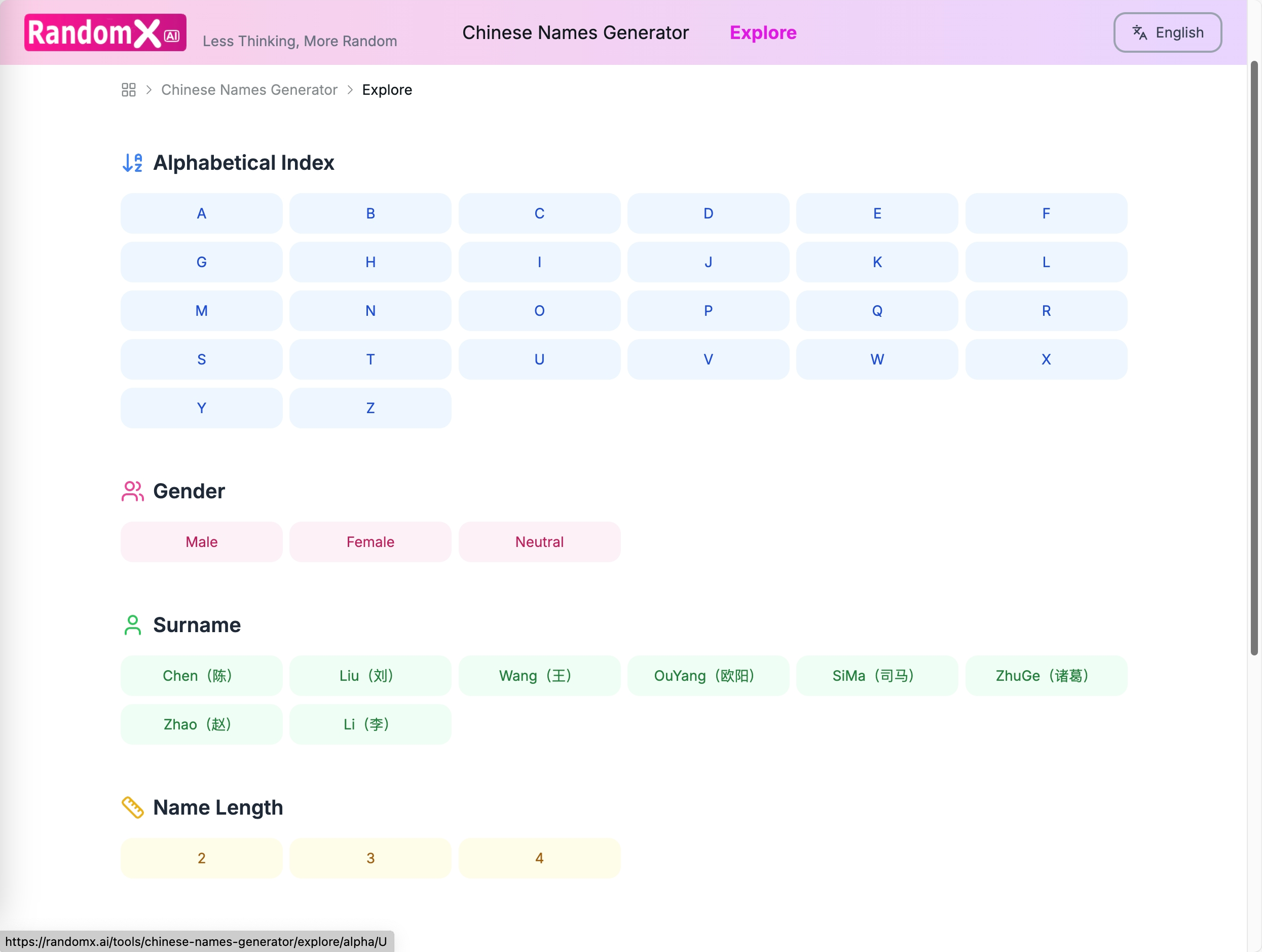This screenshot has height=952, width=1262.
Task: Open Chinese Names Generator nav tab
Action: pyautogui.click(x=575, y=32)
